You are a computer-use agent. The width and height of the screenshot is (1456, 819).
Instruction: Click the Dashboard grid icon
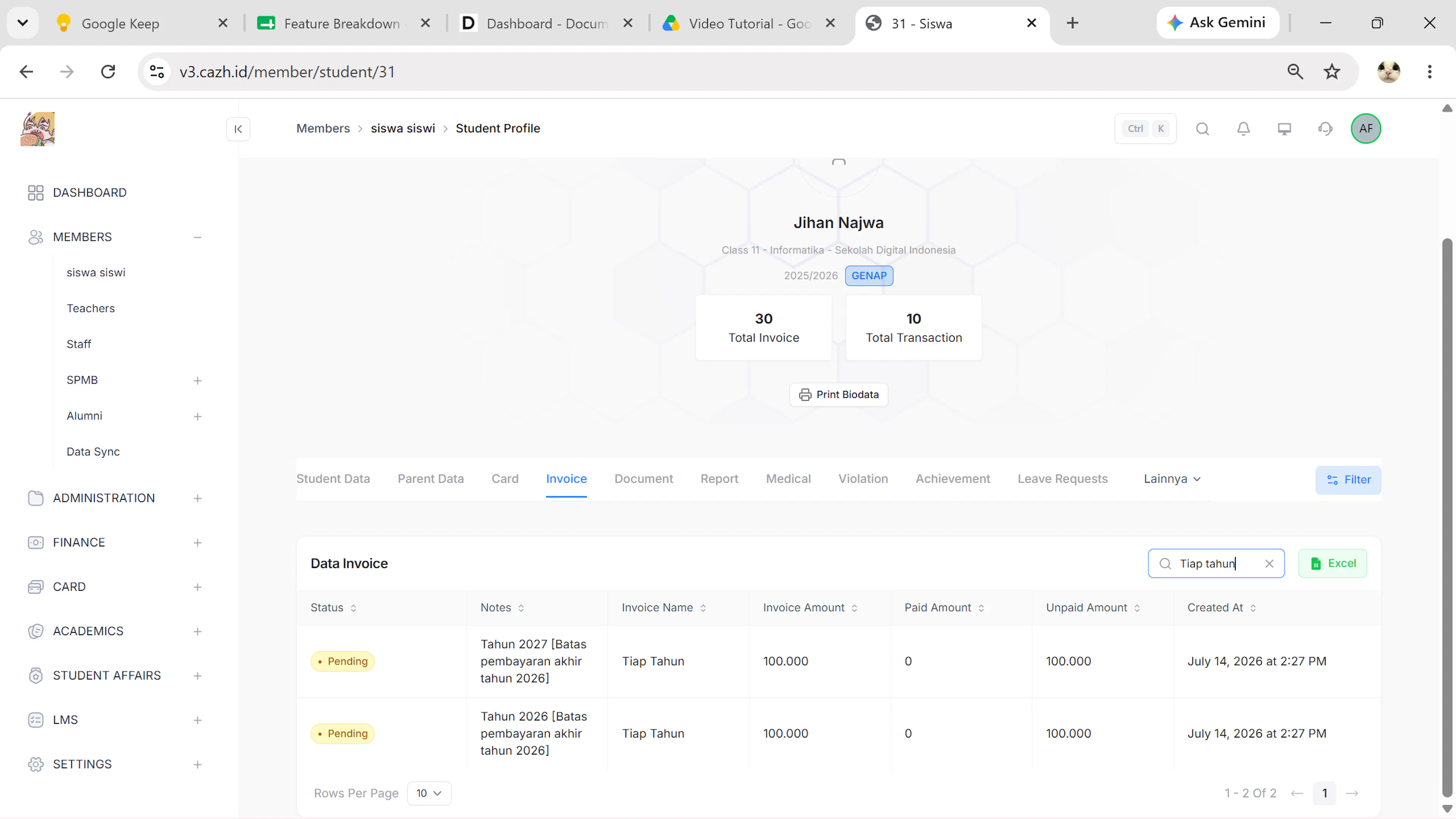coord(36,193)
